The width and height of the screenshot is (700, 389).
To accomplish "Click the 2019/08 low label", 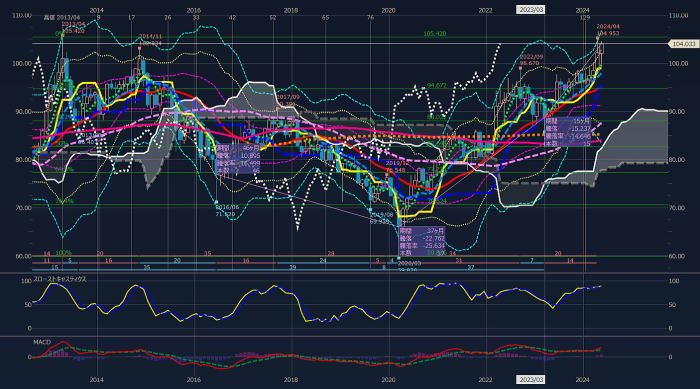I will coord(381,218).
